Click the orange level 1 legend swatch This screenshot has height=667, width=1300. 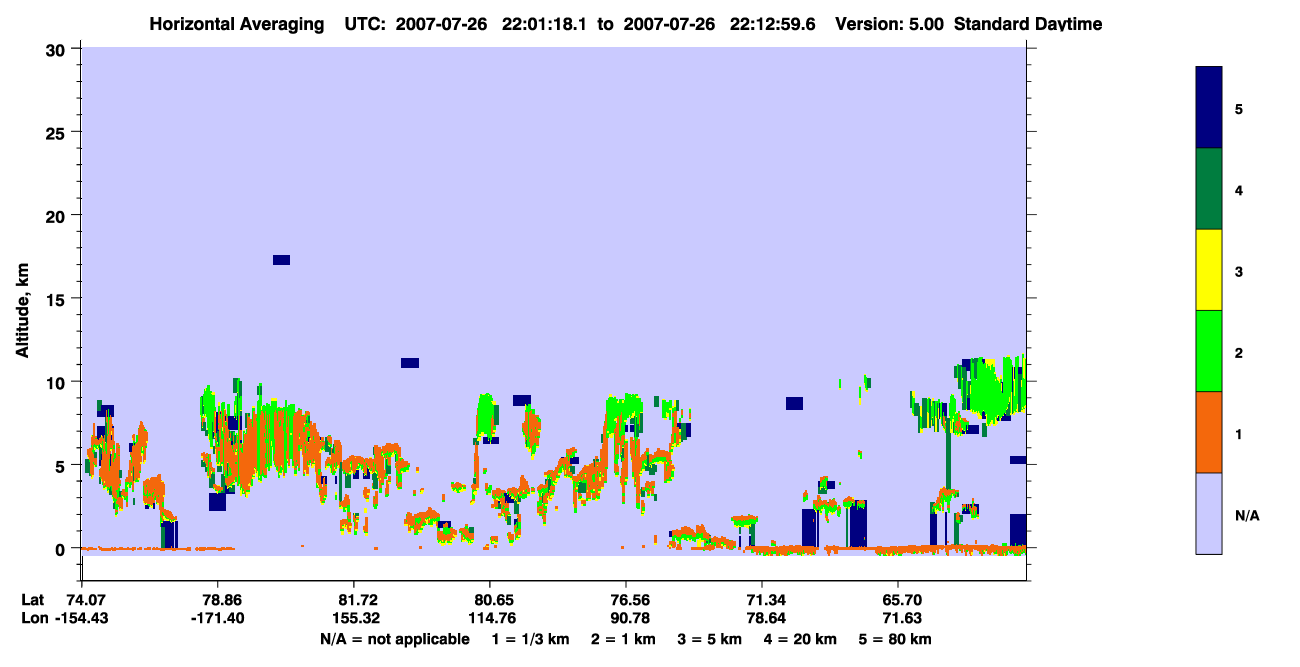coord(1209,432)
